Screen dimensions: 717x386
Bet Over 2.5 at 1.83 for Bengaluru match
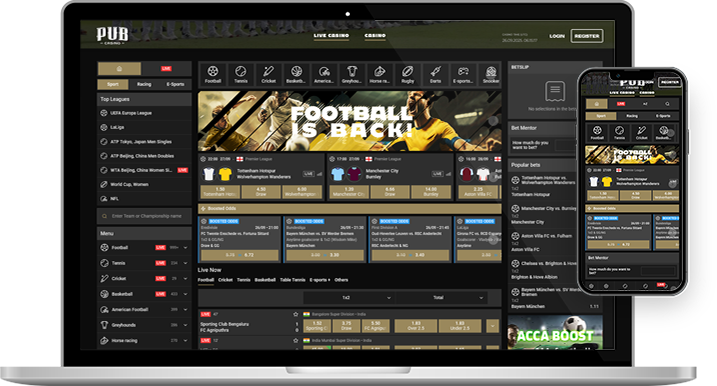point(416,326)
